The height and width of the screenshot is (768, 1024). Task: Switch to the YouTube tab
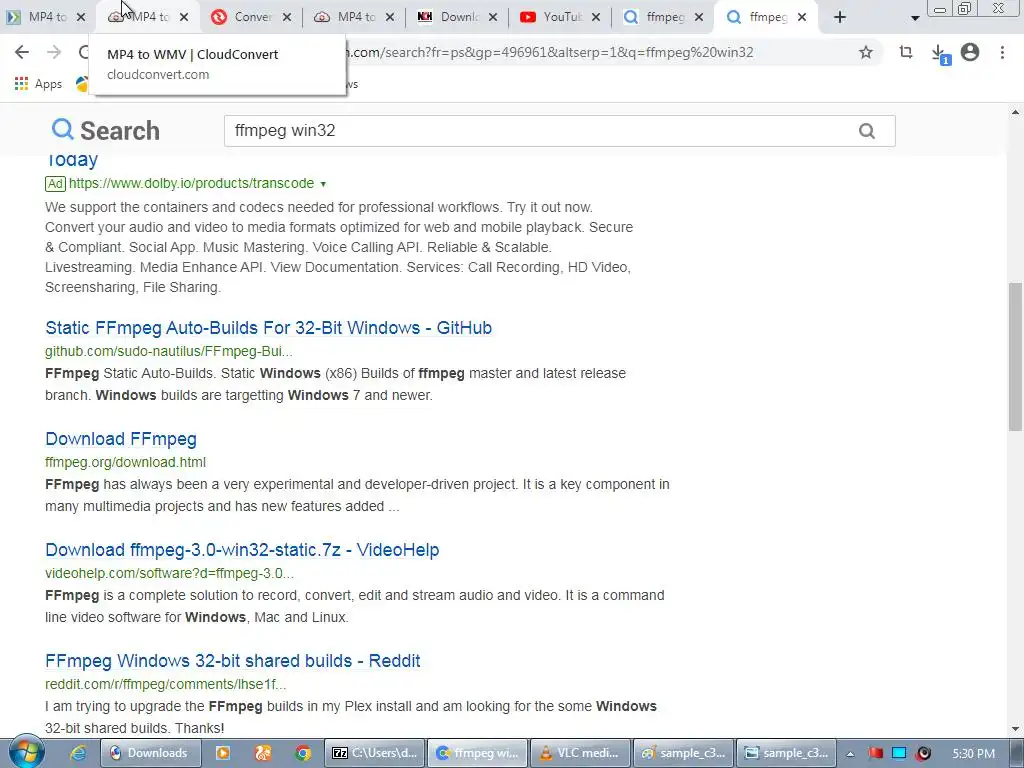552,17
